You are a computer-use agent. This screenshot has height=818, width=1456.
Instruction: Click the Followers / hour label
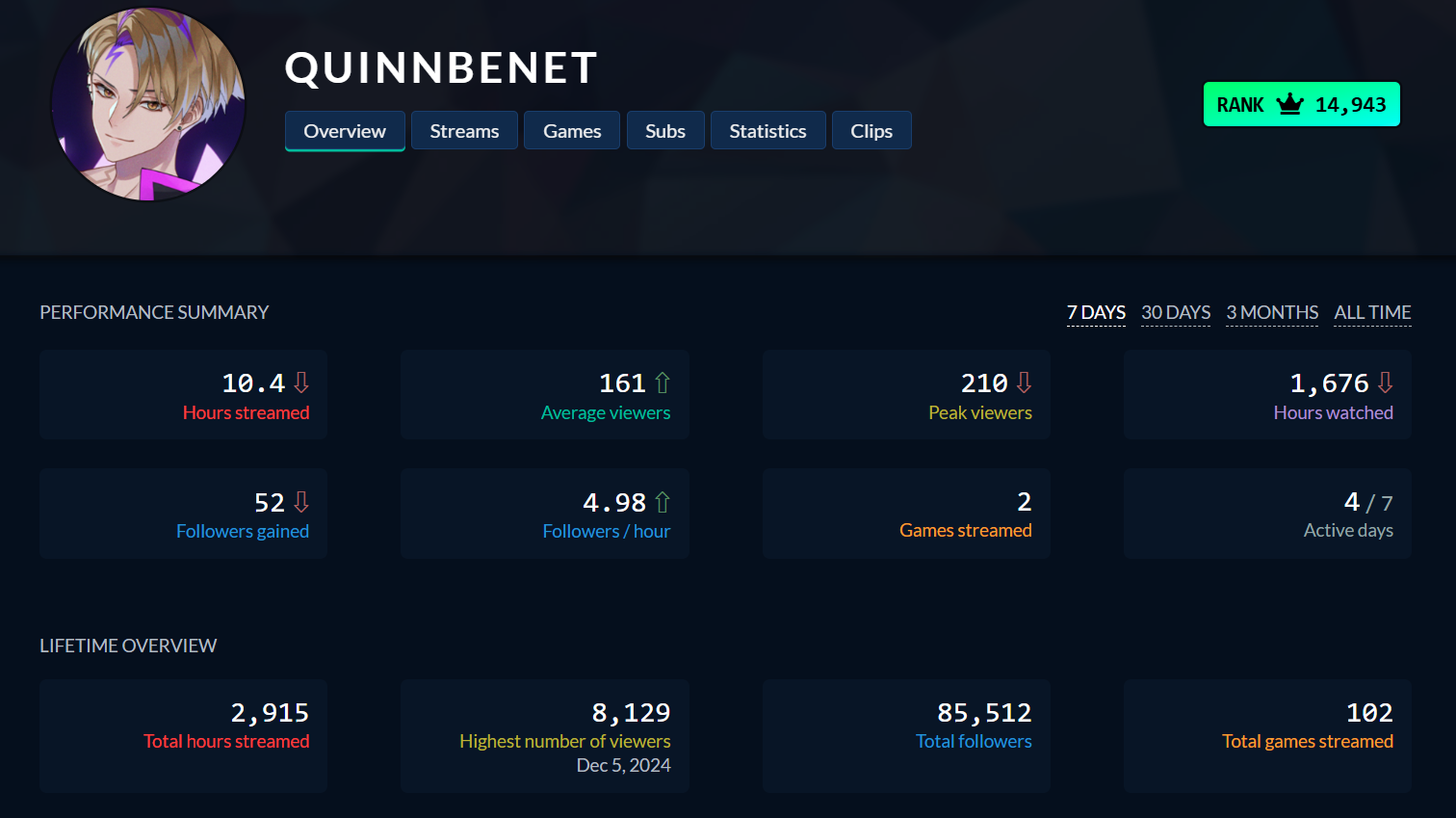click(x=607, y=531)
